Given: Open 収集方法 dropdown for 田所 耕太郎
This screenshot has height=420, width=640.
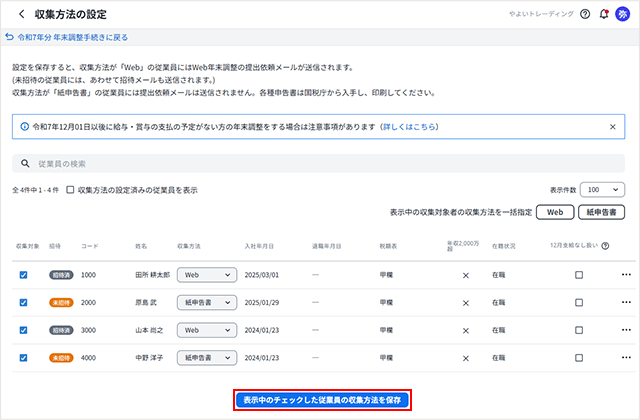Looking at the screenshot, I should point(206,275).
